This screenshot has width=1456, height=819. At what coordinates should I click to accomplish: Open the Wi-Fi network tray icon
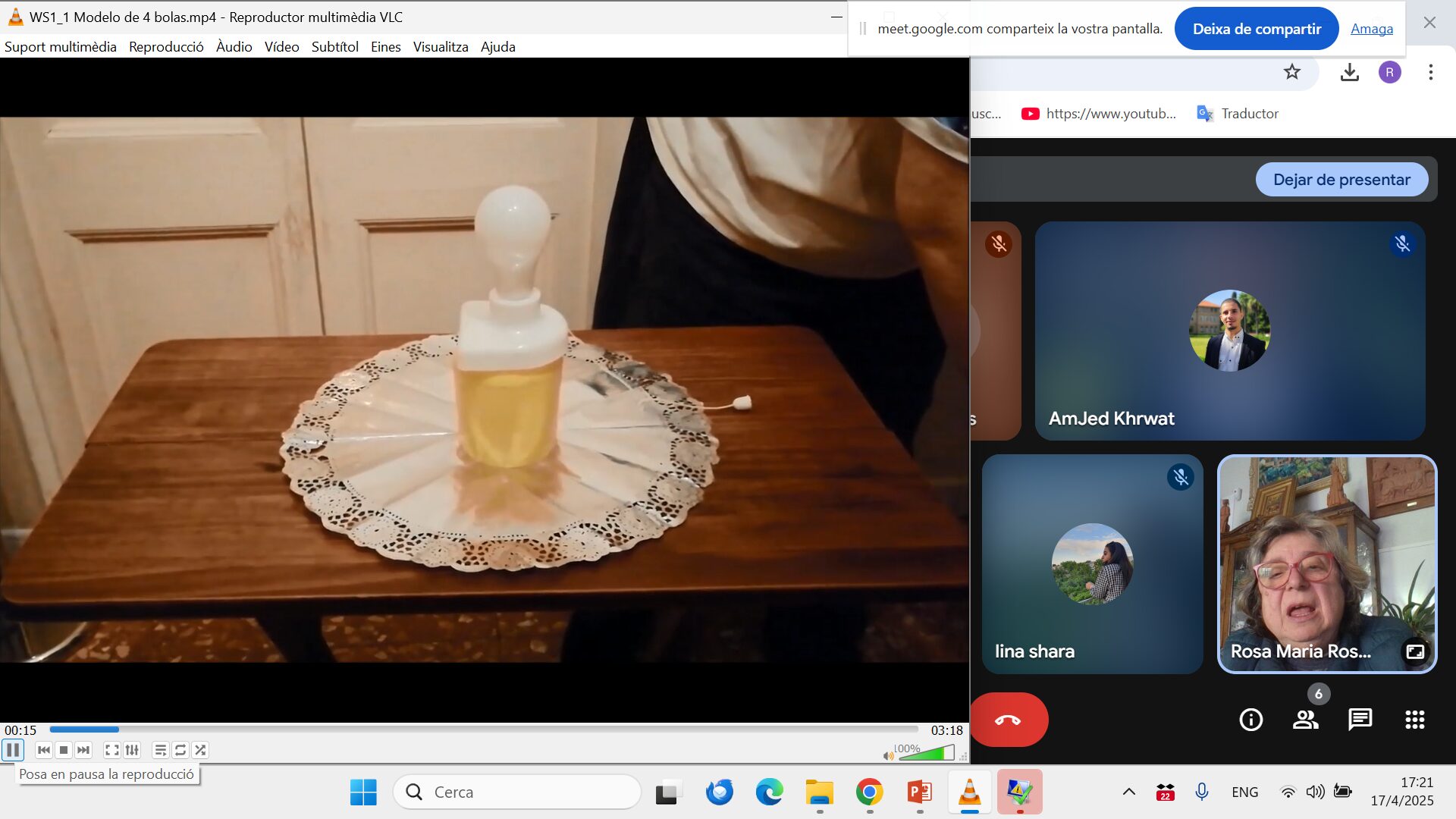click(x=1288, y=792)
